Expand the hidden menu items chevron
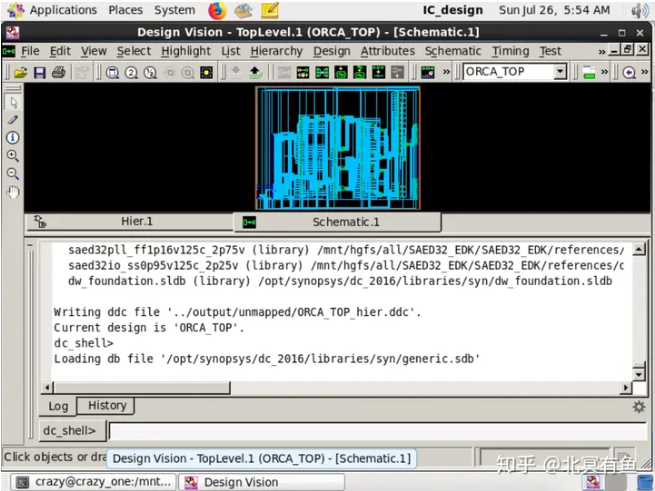This screenshot has height=491, width=655. click(x=602, y=52)
